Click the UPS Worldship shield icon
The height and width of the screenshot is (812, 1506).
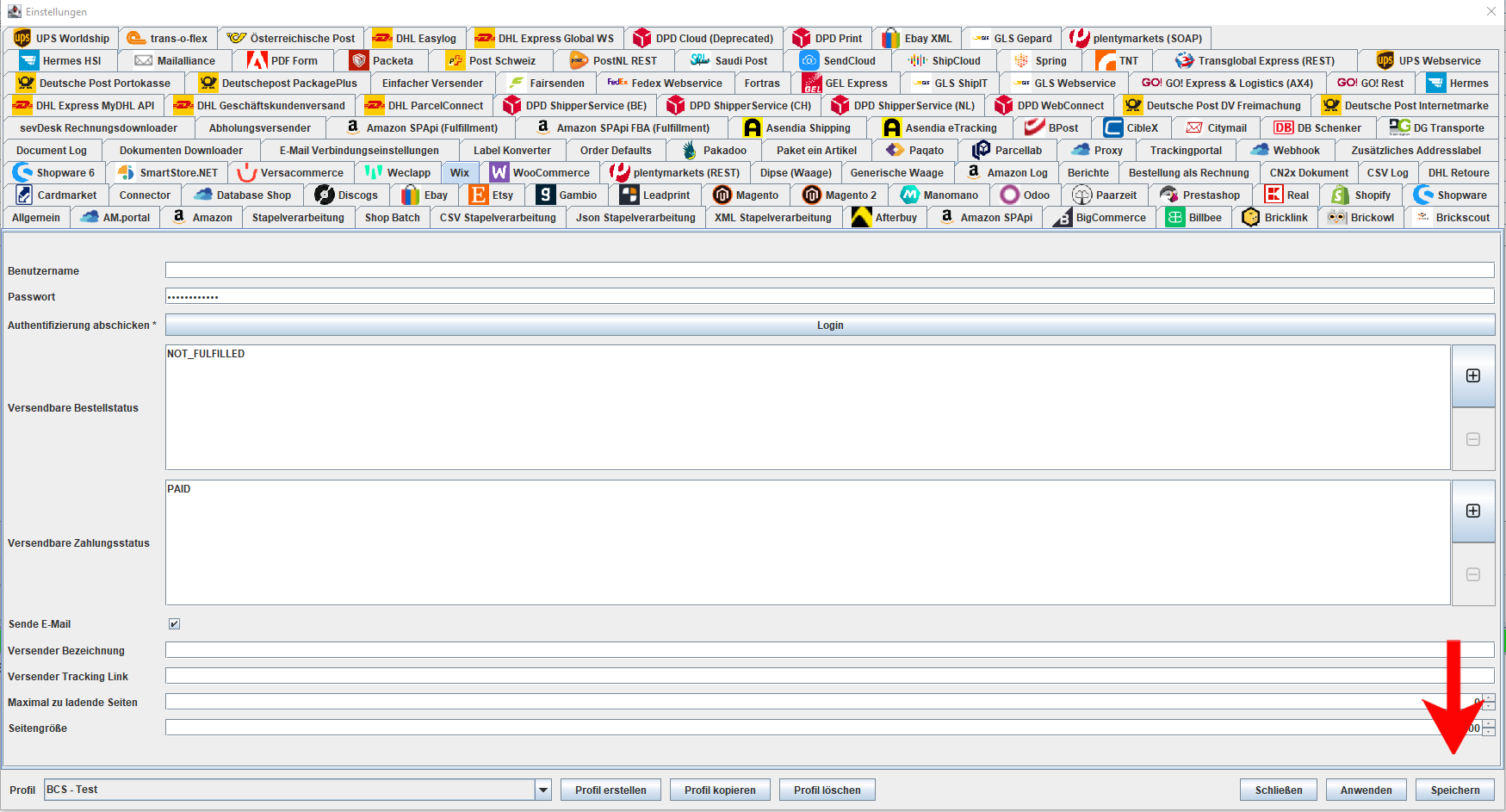[22, 38]
